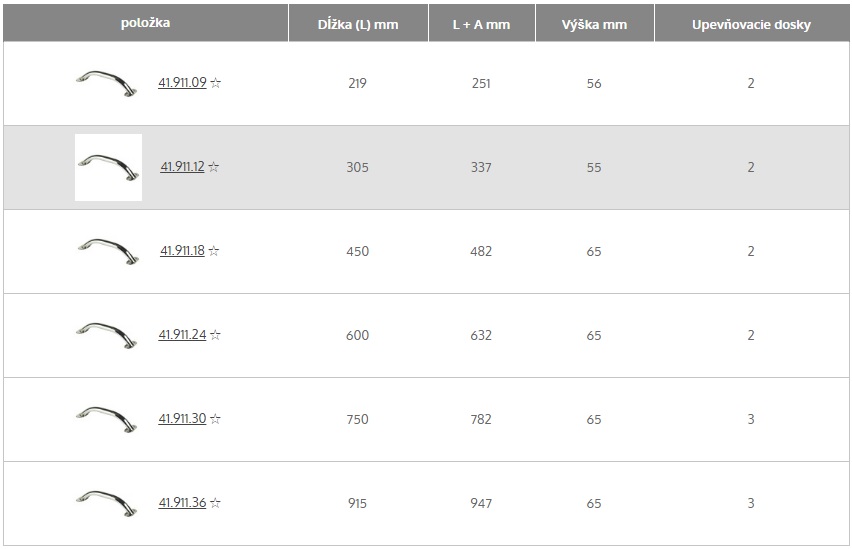The image size is (852, 549).
Task: Open product link 41.911.12
Action: click(x=183, y=166)
